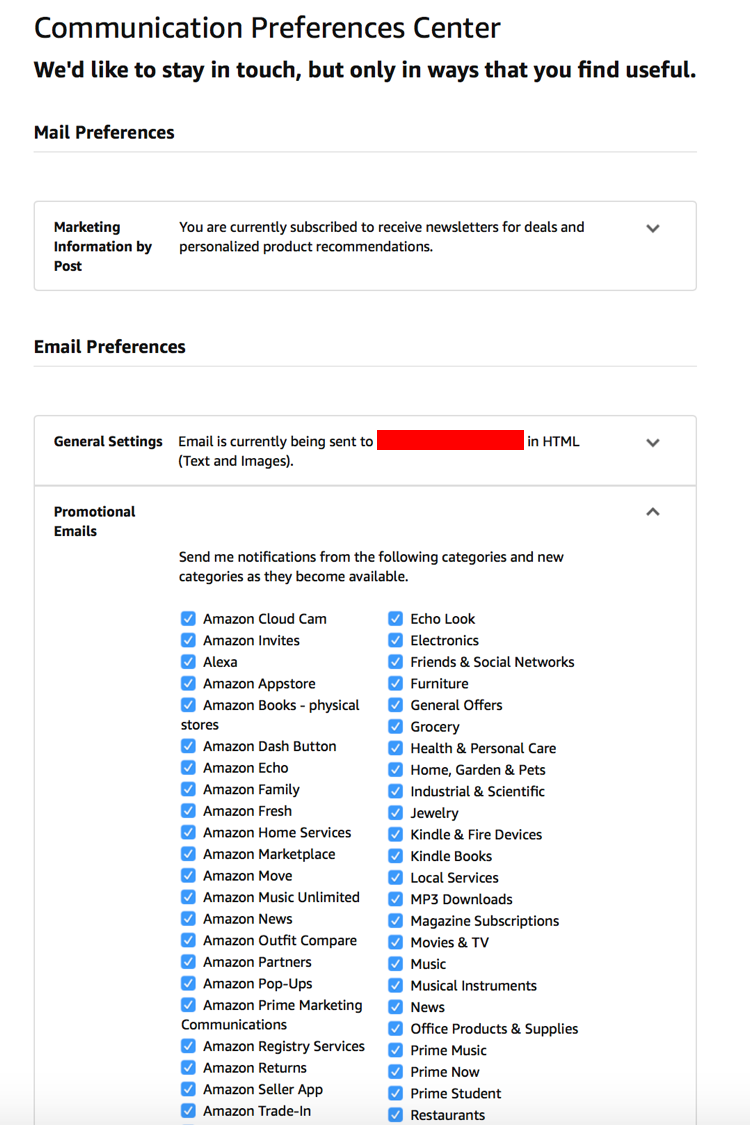Uncheck the Magazine Subscriptions checkbox
This screenshot has width=750, height=1125.
point(395,920)
